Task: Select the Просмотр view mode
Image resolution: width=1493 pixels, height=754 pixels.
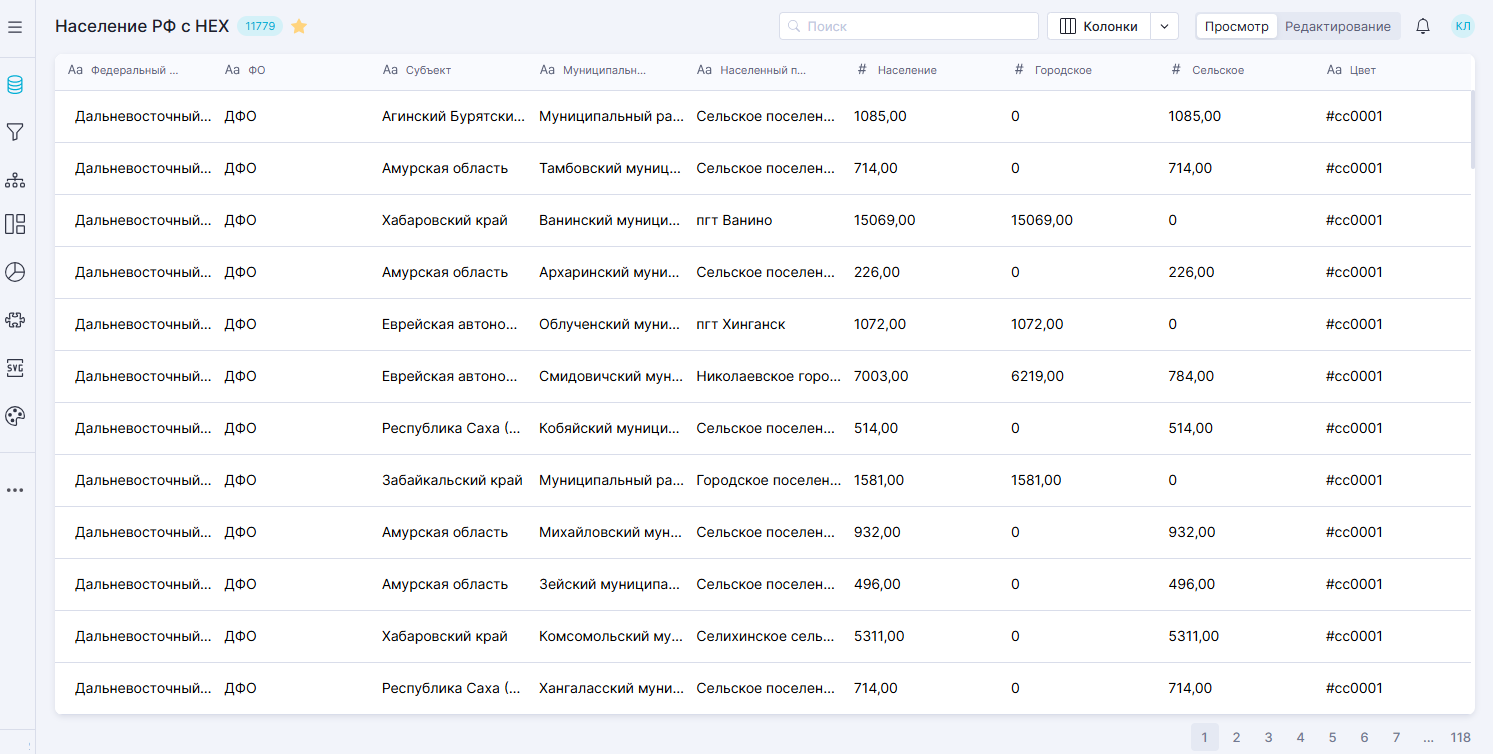Action: (x=1236, y=27)
